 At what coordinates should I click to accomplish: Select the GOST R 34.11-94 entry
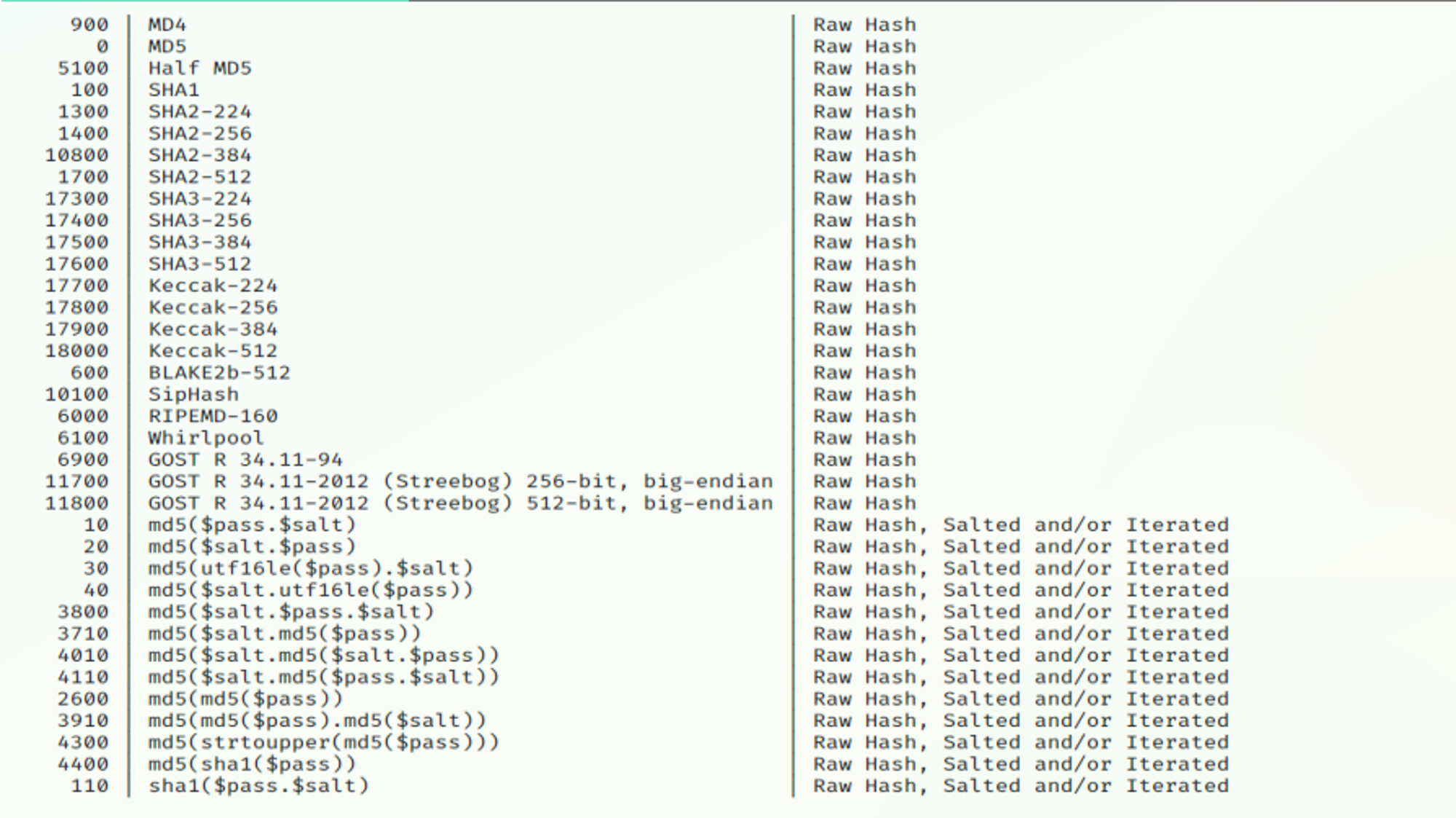coord(245,460)
